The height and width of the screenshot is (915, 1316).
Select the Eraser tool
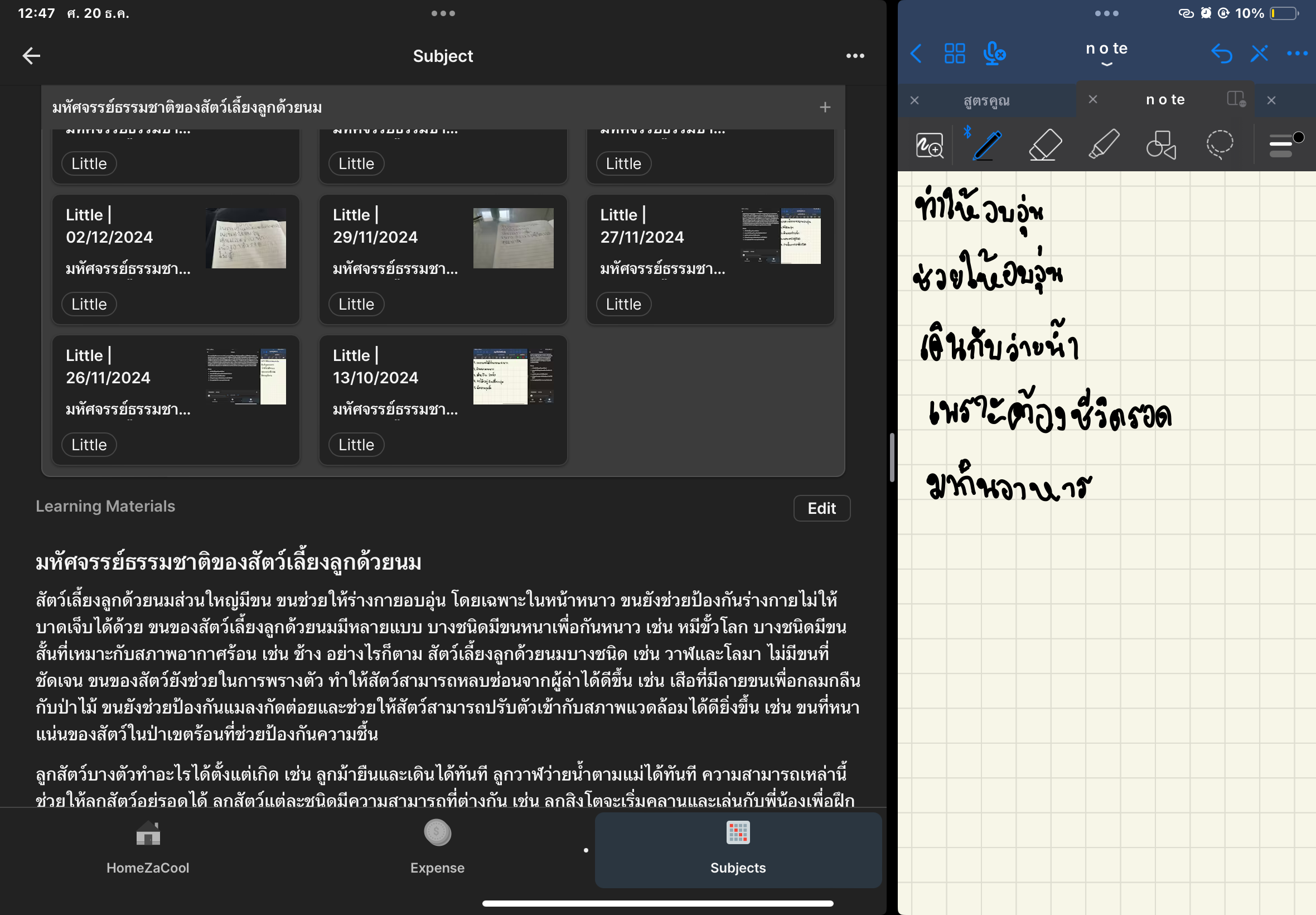click(x=1045, y=145)
